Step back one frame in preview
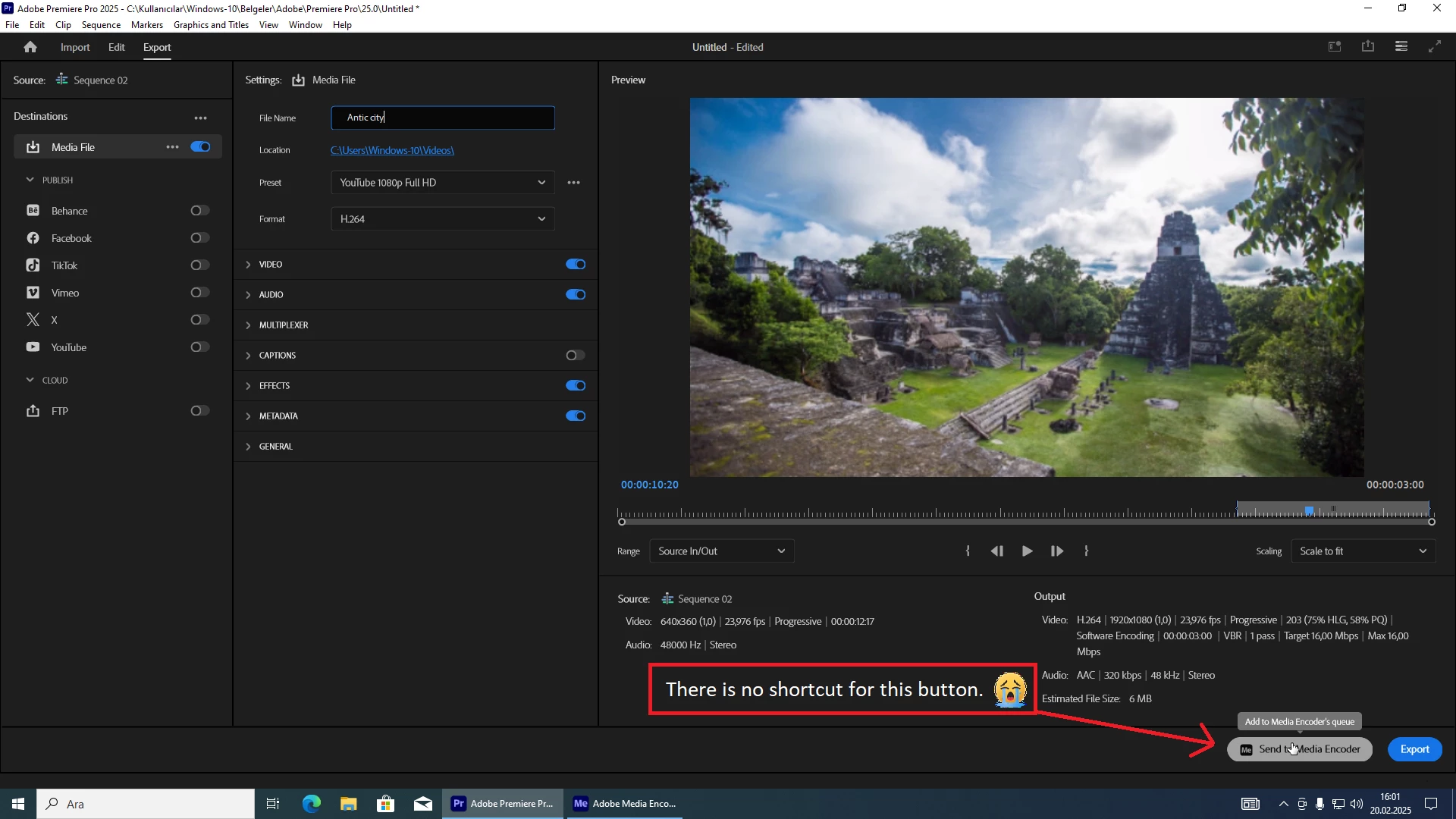 (996, 551)
